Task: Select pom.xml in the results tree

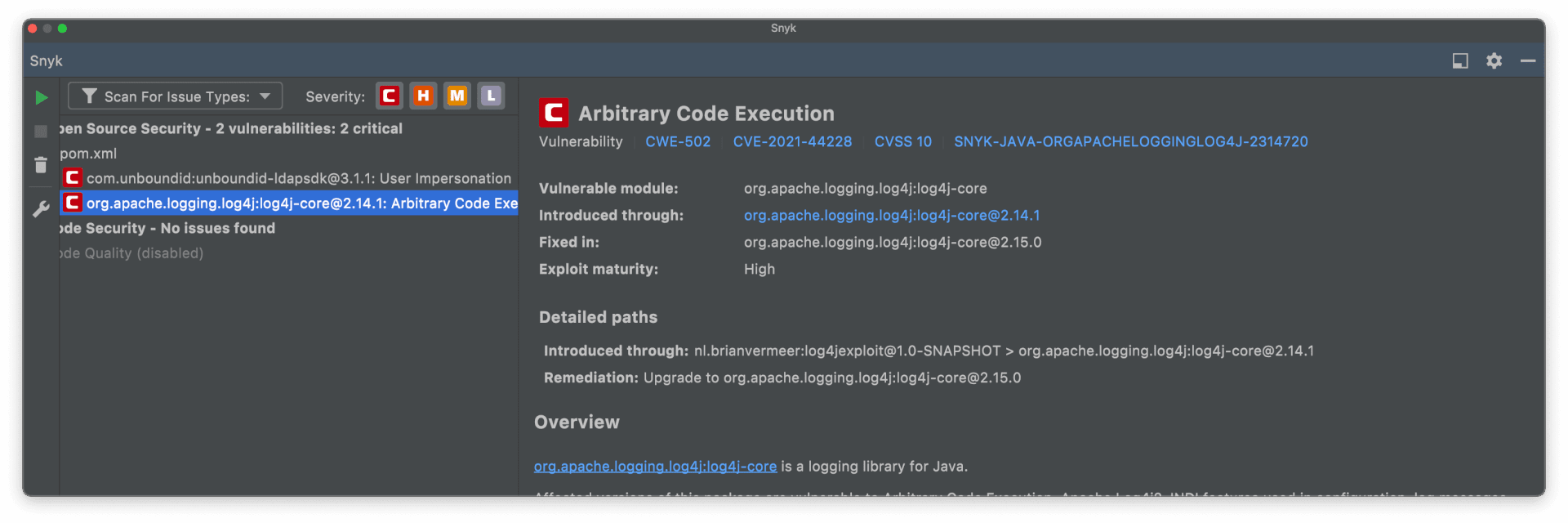Action: [x=88, y=154]
